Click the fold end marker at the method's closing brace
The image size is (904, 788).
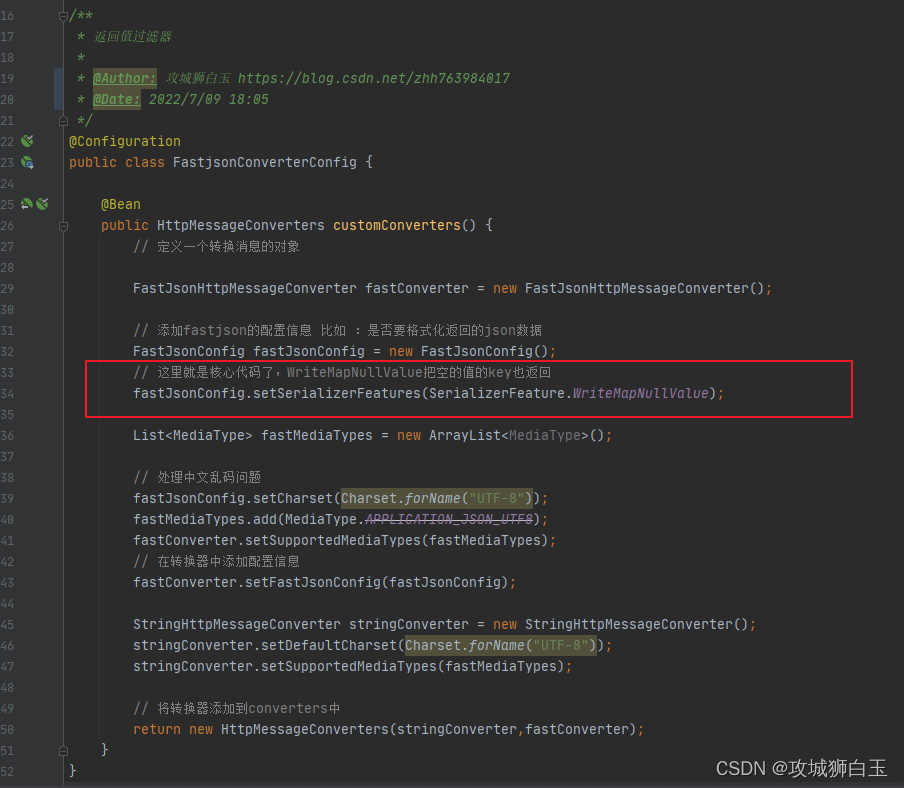coord(63,751)
